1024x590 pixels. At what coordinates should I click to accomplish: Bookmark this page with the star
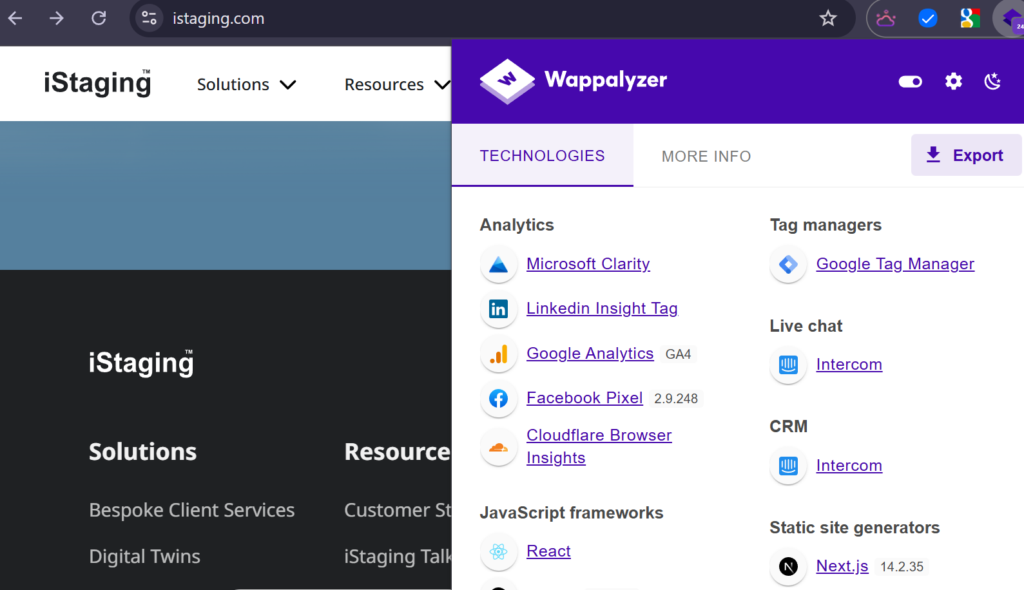[828, 18]
